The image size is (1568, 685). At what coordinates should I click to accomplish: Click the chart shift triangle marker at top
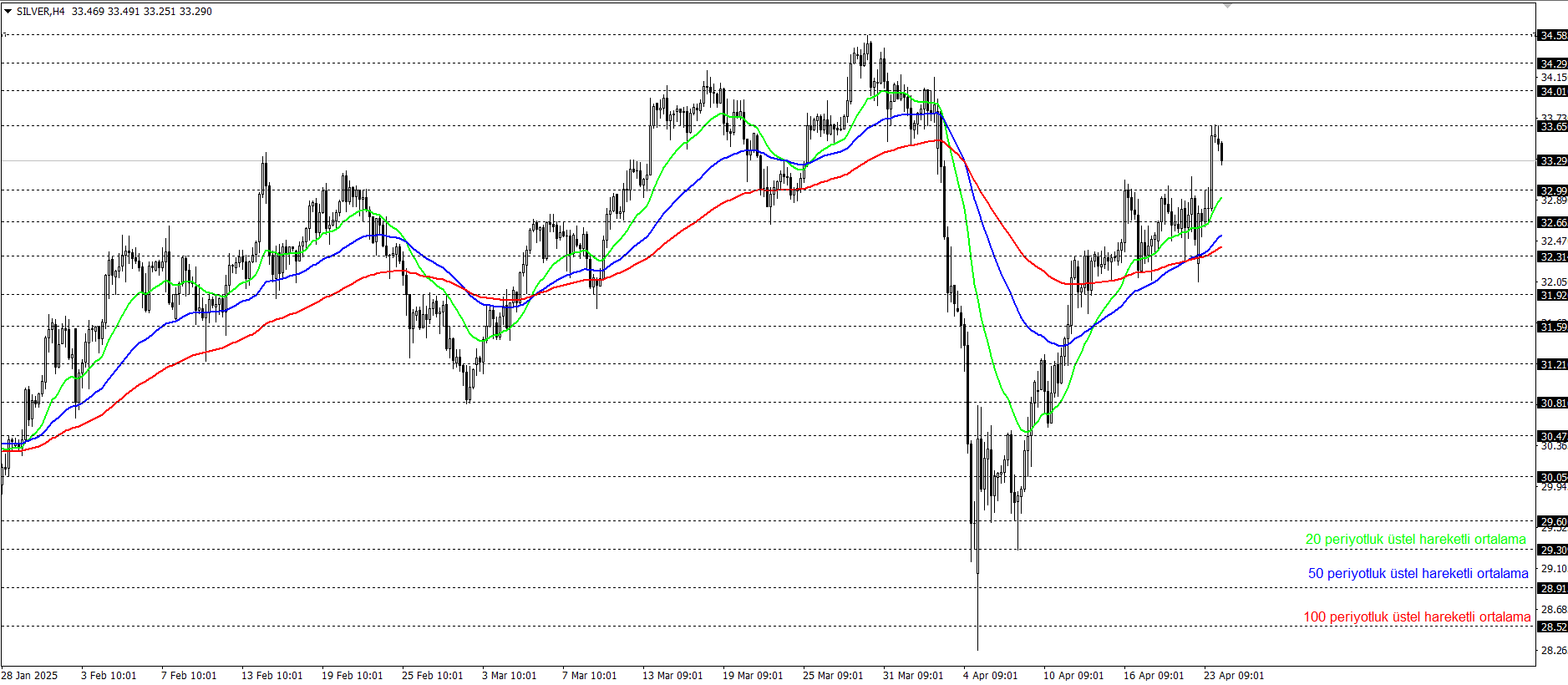[x=1227, y=6]
